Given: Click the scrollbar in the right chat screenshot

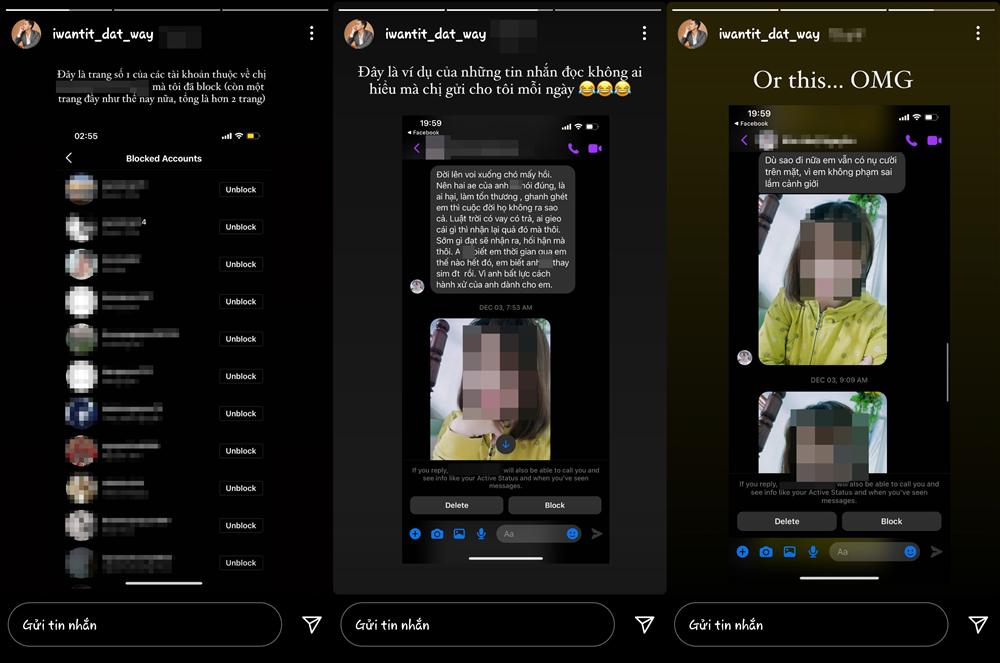Looking at the screenshot, I should 947,370.
